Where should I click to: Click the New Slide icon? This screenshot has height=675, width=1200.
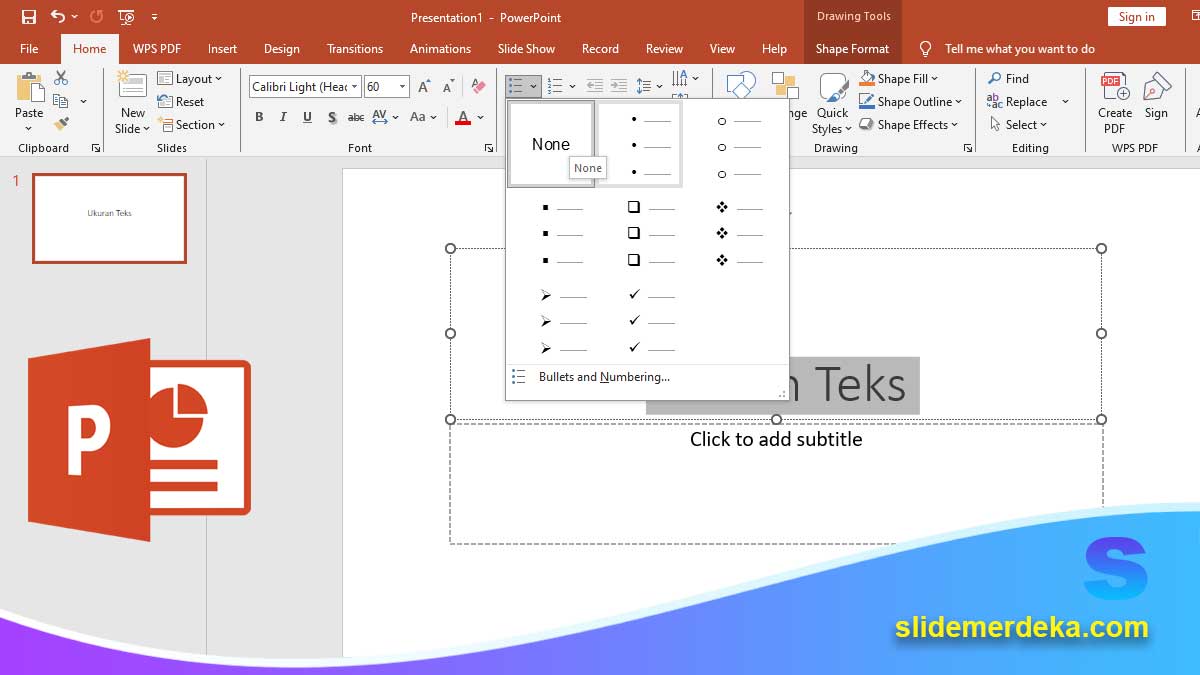click(132, 84)
